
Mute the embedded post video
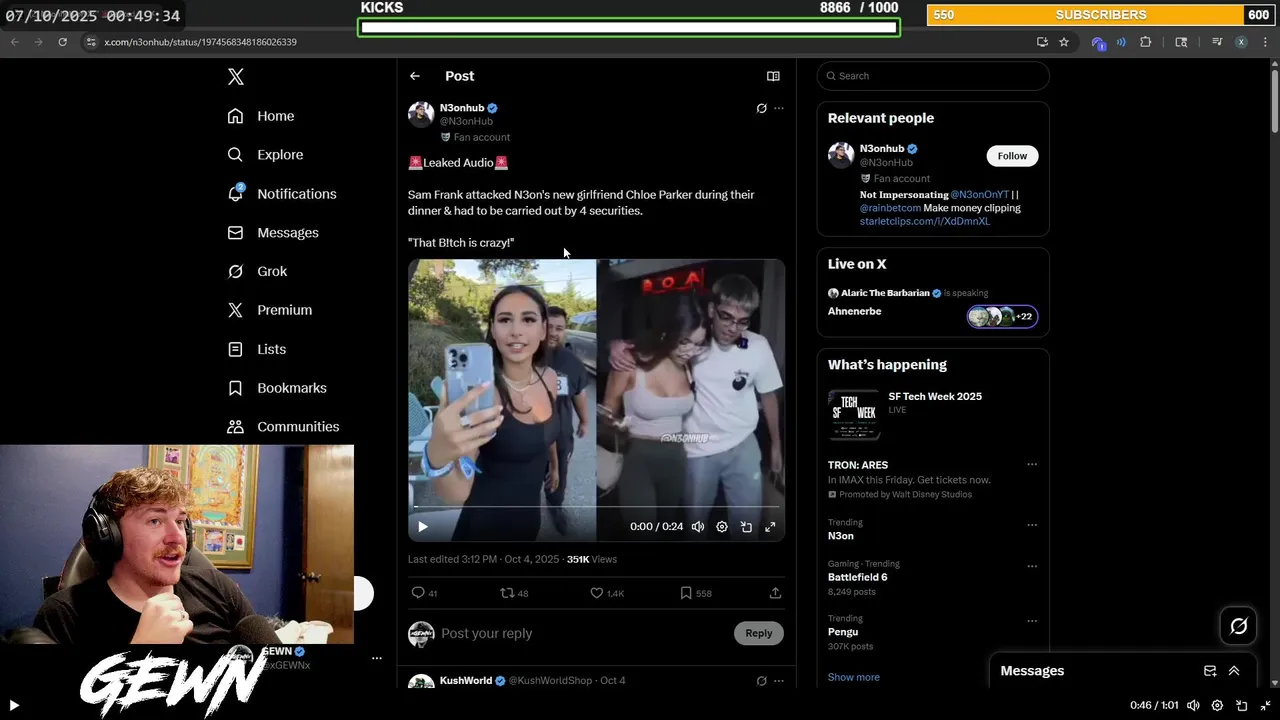[698, 527]
